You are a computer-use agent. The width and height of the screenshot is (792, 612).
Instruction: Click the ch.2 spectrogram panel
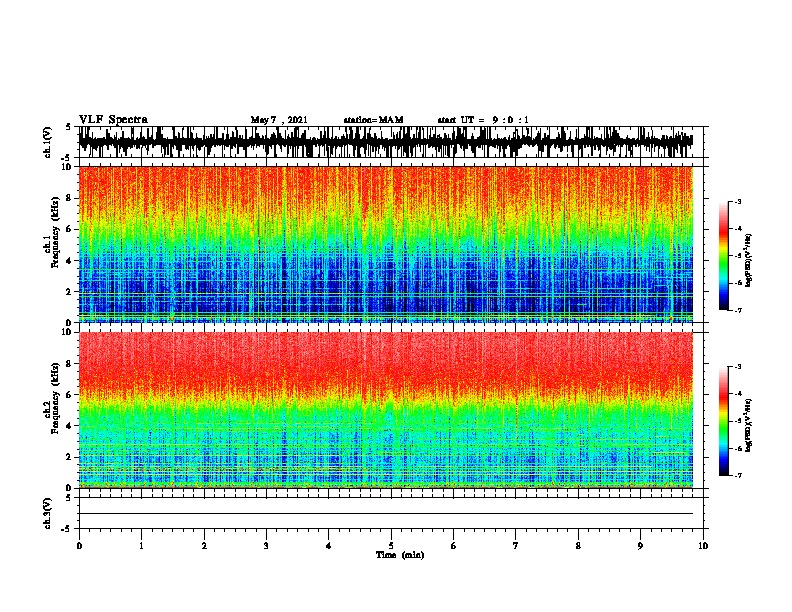pyautogui.click(x=386, y=410)
